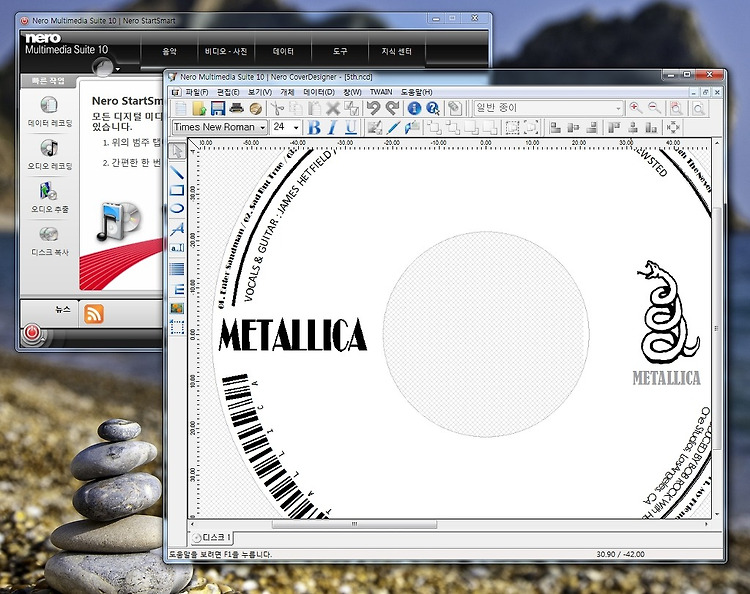Viewport: 750px width, 594px height.
Task: Click the center-all move arrows icon
Action: (x=673, y=127)
